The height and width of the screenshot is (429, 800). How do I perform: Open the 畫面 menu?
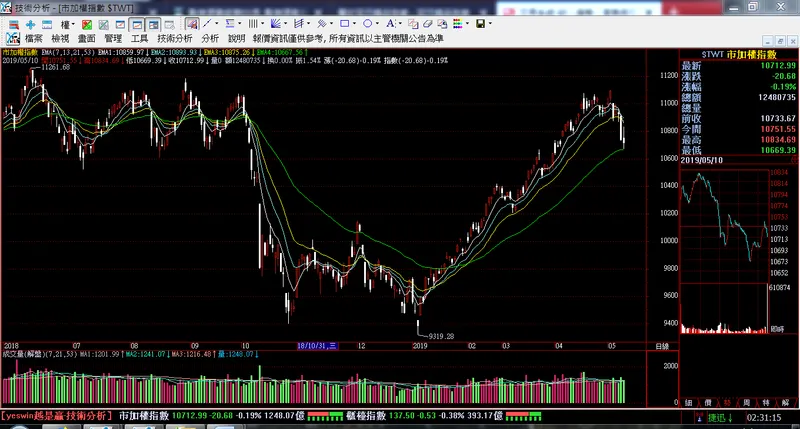[x=86, y=38]
